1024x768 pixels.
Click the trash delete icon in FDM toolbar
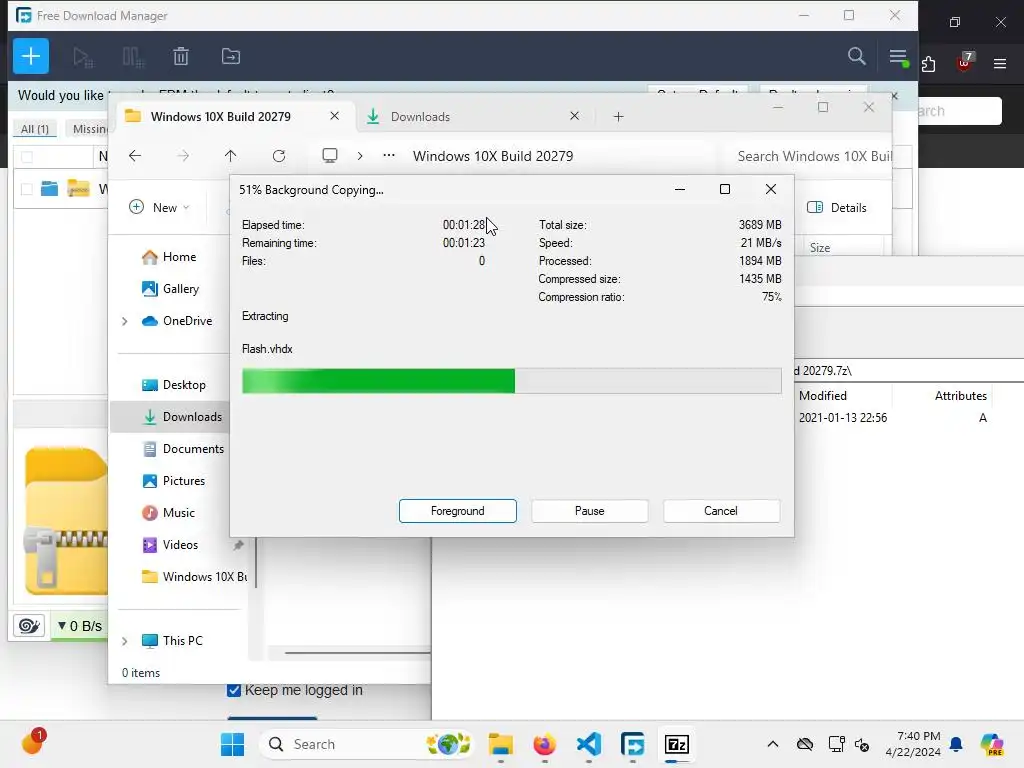click(x=181, y=57)
